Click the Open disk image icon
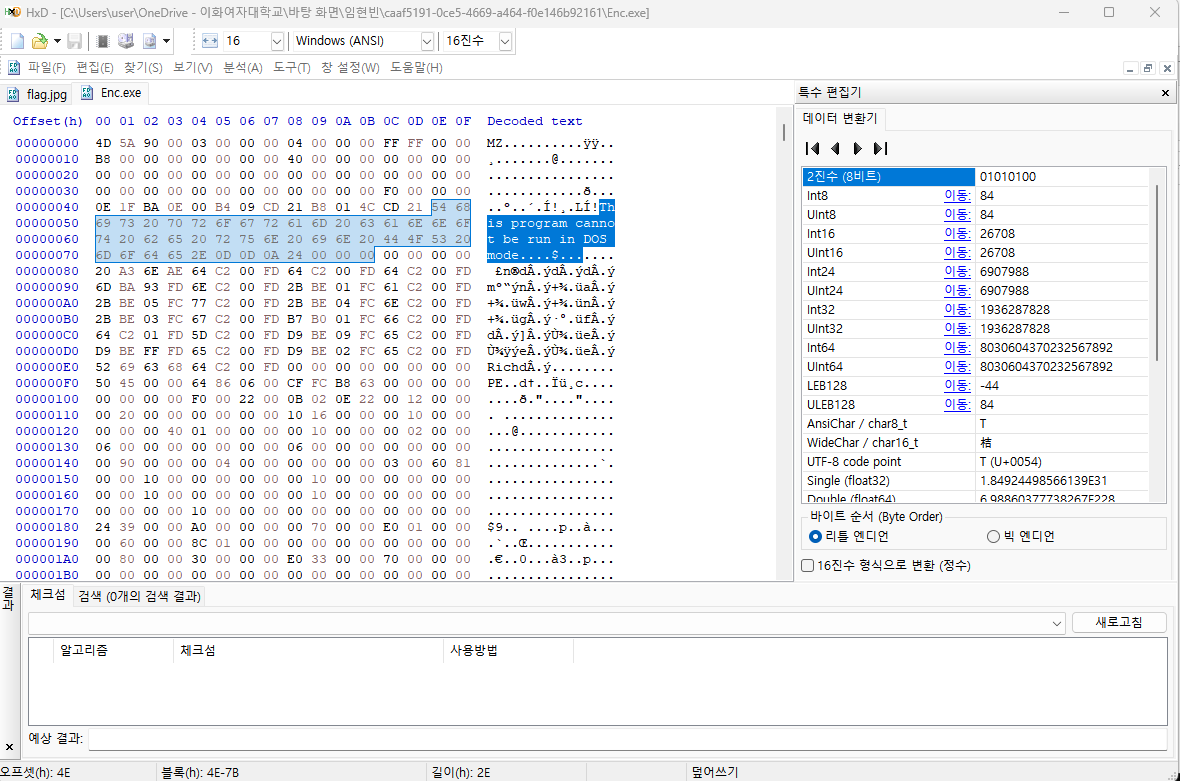The width and height of the screenshot is (1180, 781). (x=150, y=41)
